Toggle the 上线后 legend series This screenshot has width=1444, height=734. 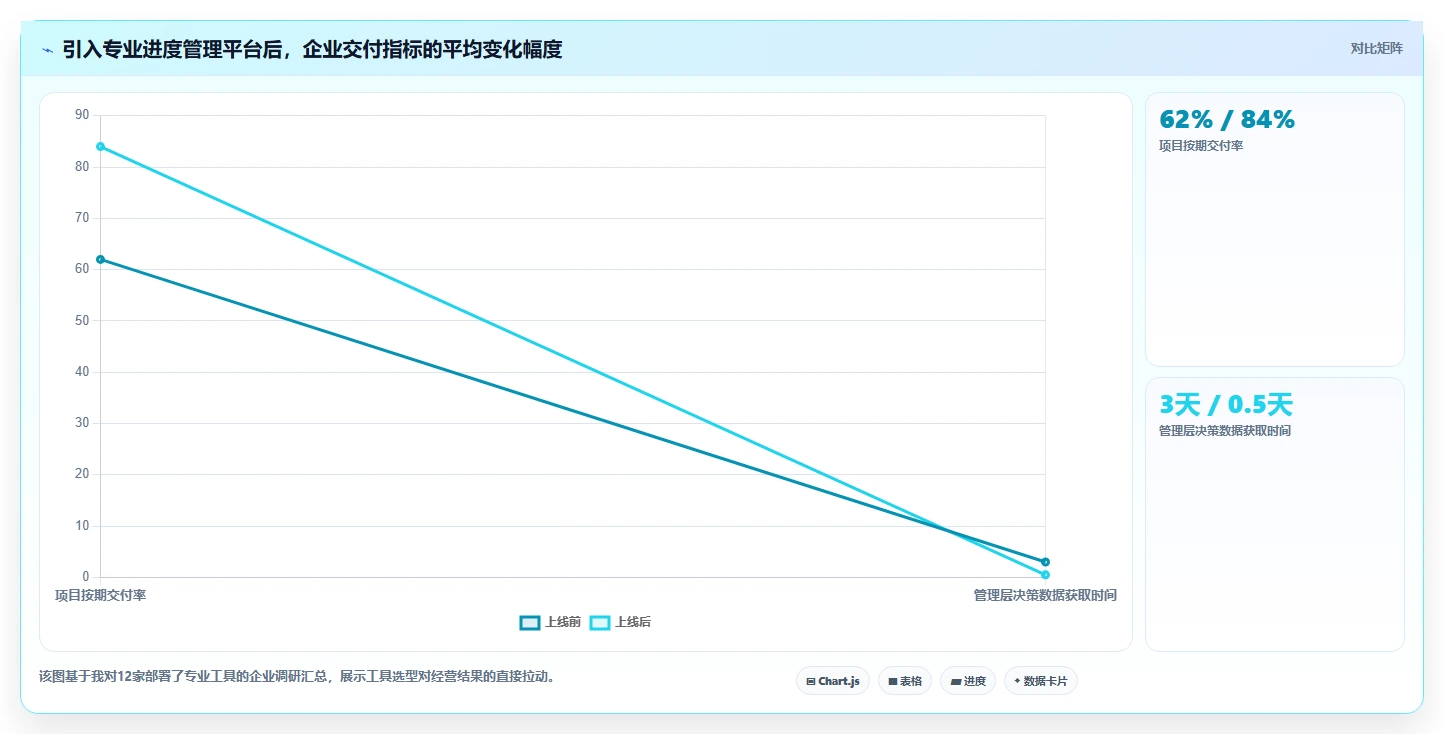(620, 622)
